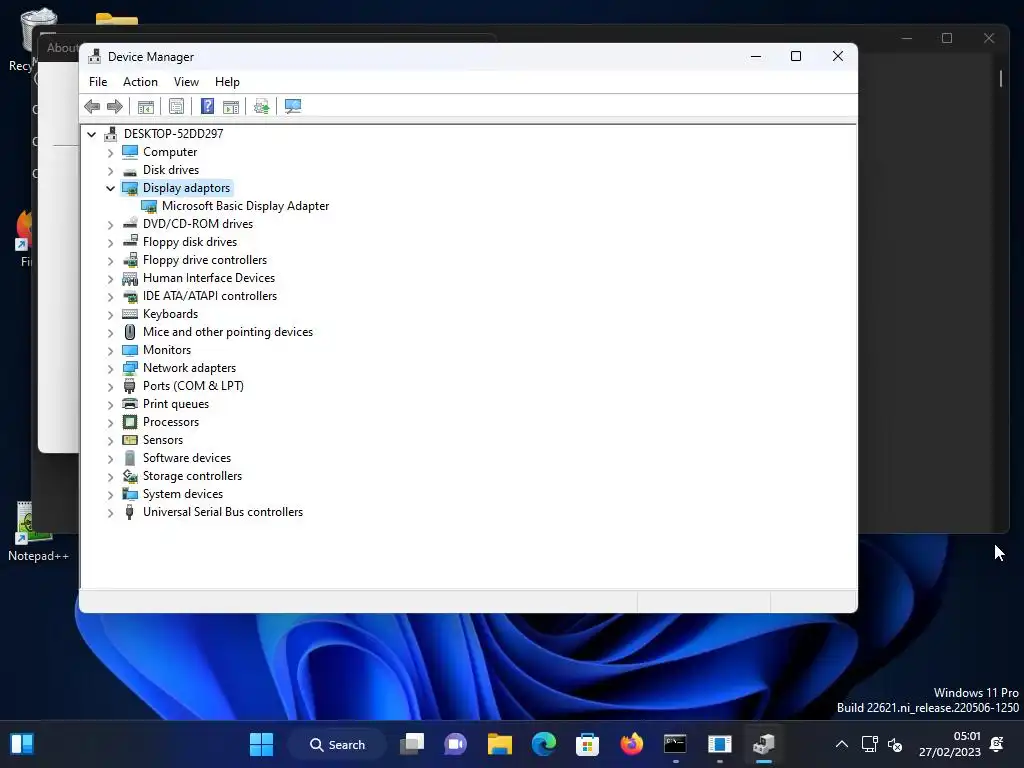Click Human Interface Devices icon
This screenshot has height=768, width=1024.
[x=130, y=278]
